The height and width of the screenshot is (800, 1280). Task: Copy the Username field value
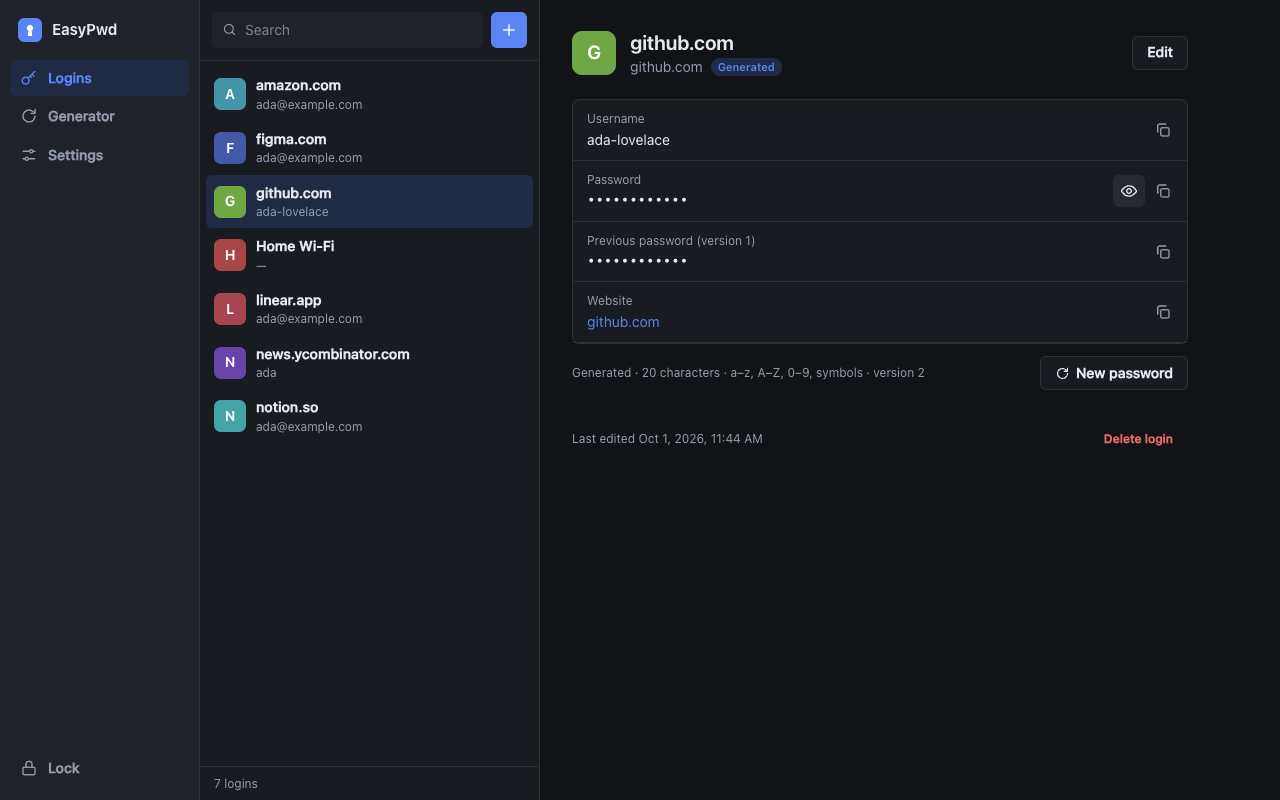[1163, 130]
